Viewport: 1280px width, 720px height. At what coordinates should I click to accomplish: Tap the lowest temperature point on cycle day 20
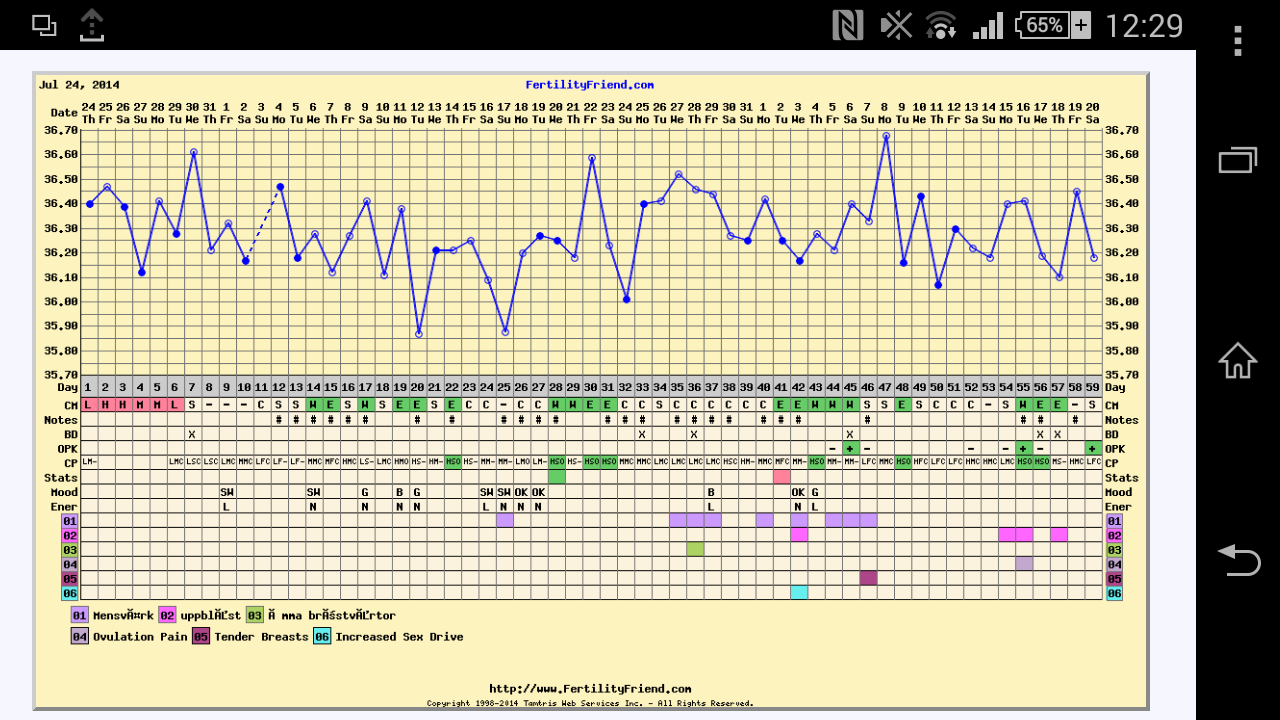coord(418,334)
